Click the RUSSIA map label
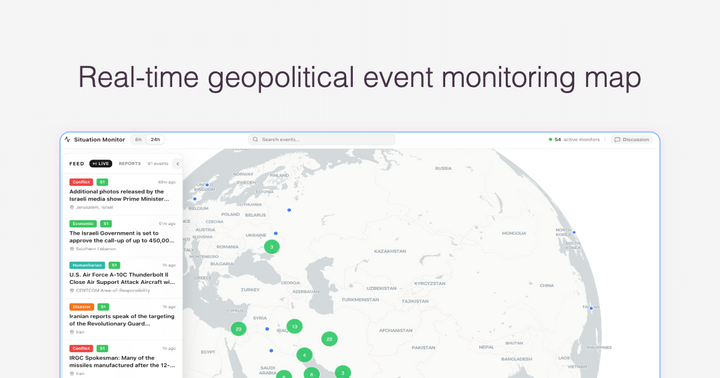This screenshot has width=720, height=378. pos(443,169)
